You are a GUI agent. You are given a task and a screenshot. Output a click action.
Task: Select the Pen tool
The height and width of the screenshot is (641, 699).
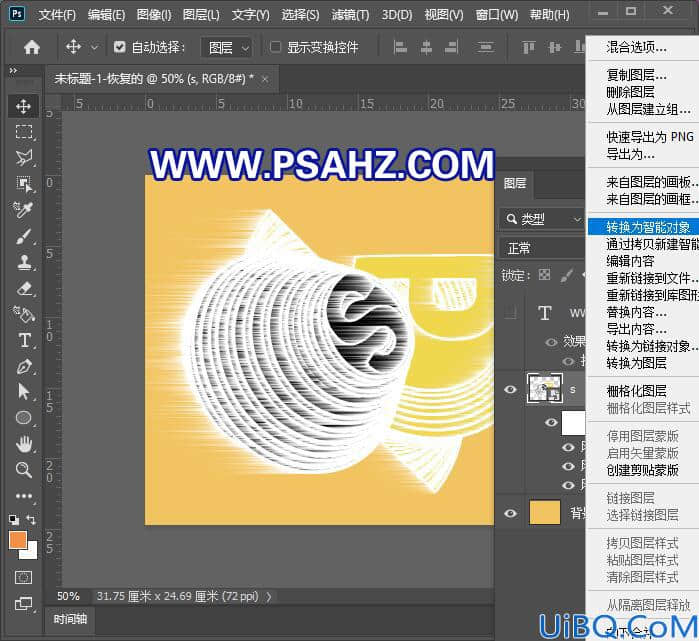tap(24, 366)
